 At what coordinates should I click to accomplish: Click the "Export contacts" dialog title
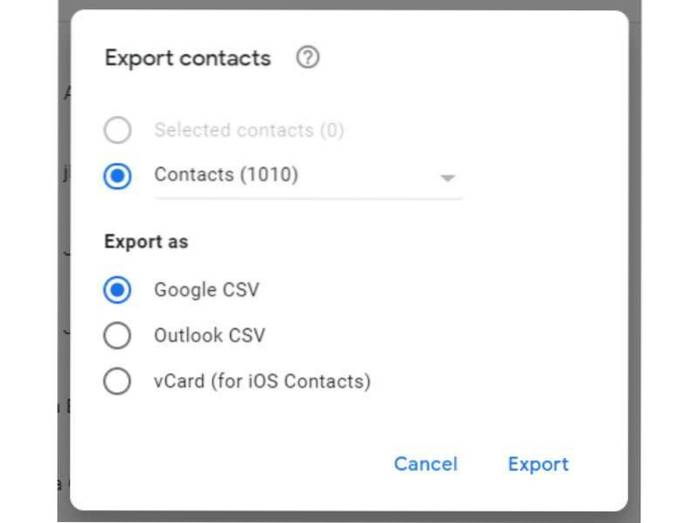188,58
